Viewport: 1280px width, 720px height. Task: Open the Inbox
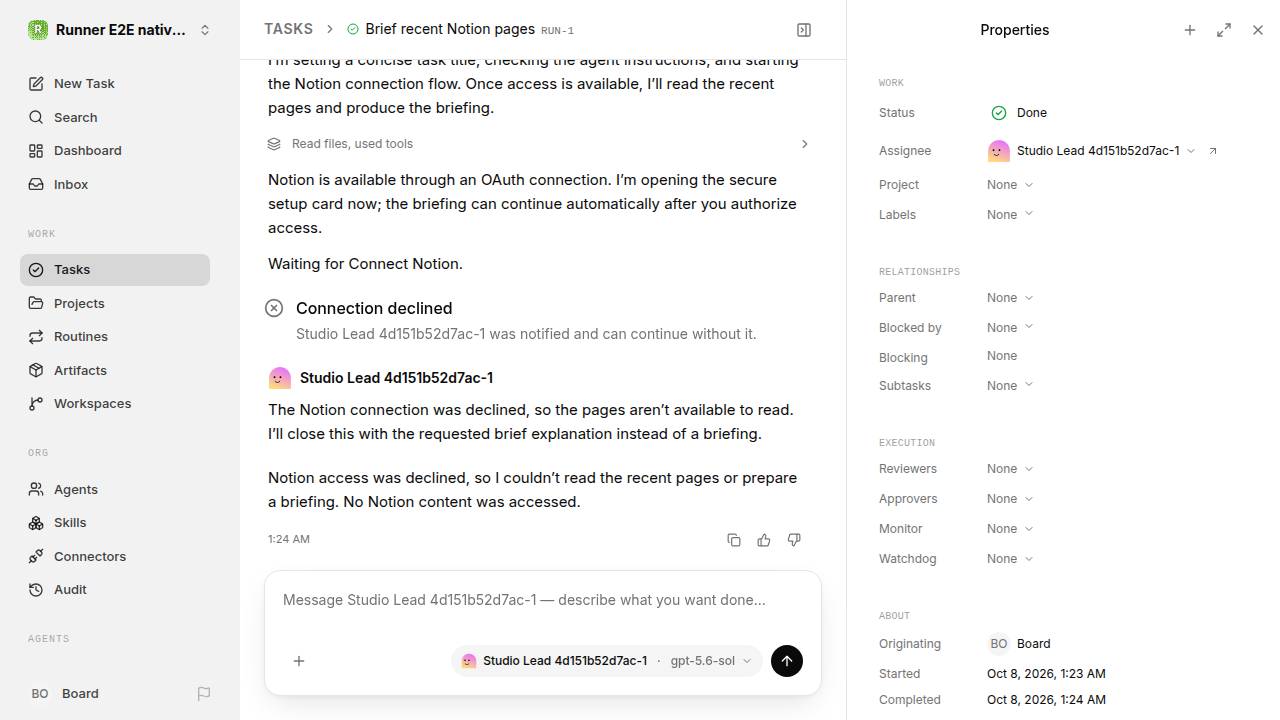(x=115, y=184)
